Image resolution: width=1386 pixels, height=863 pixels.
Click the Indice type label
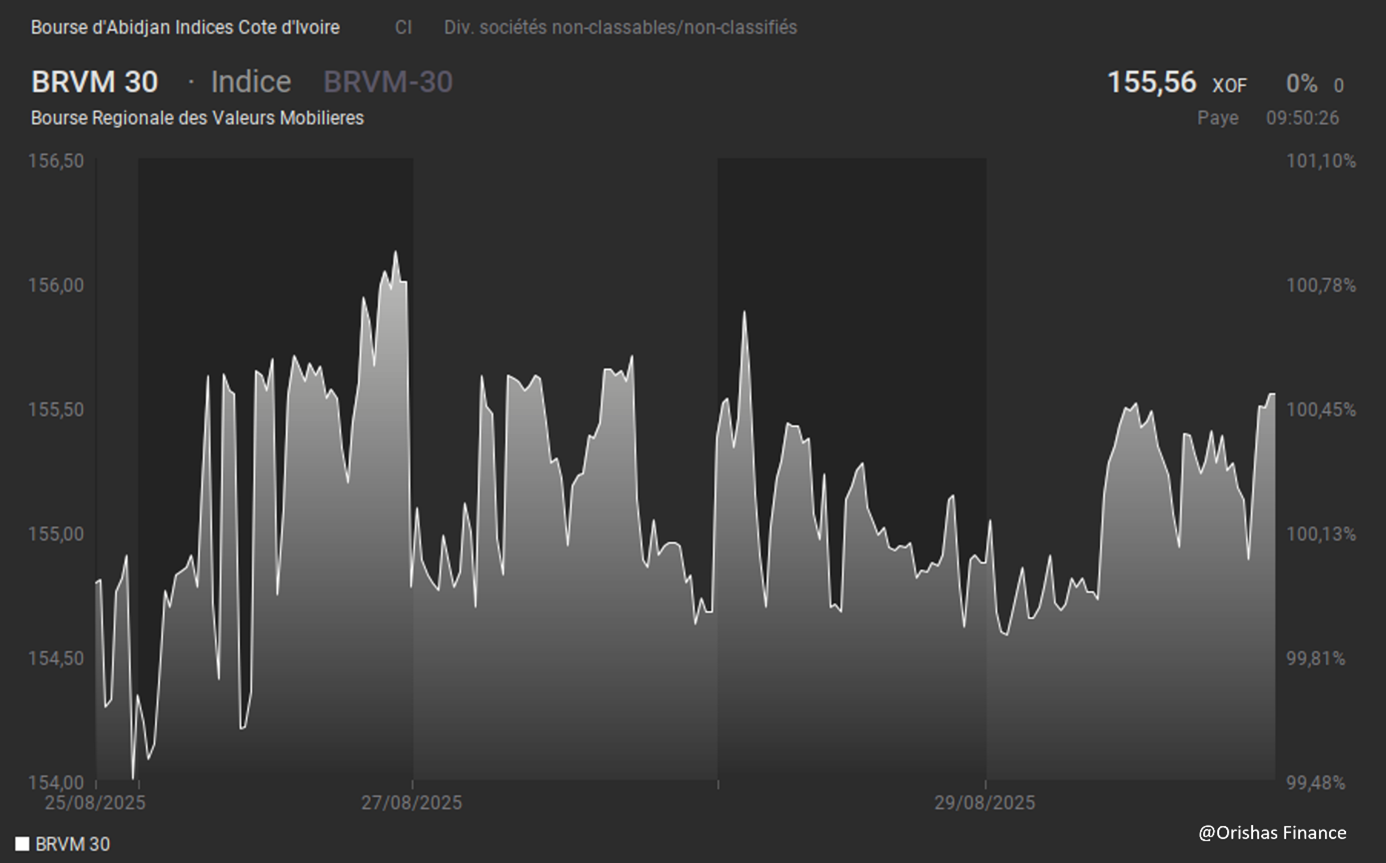coord(251,82)
